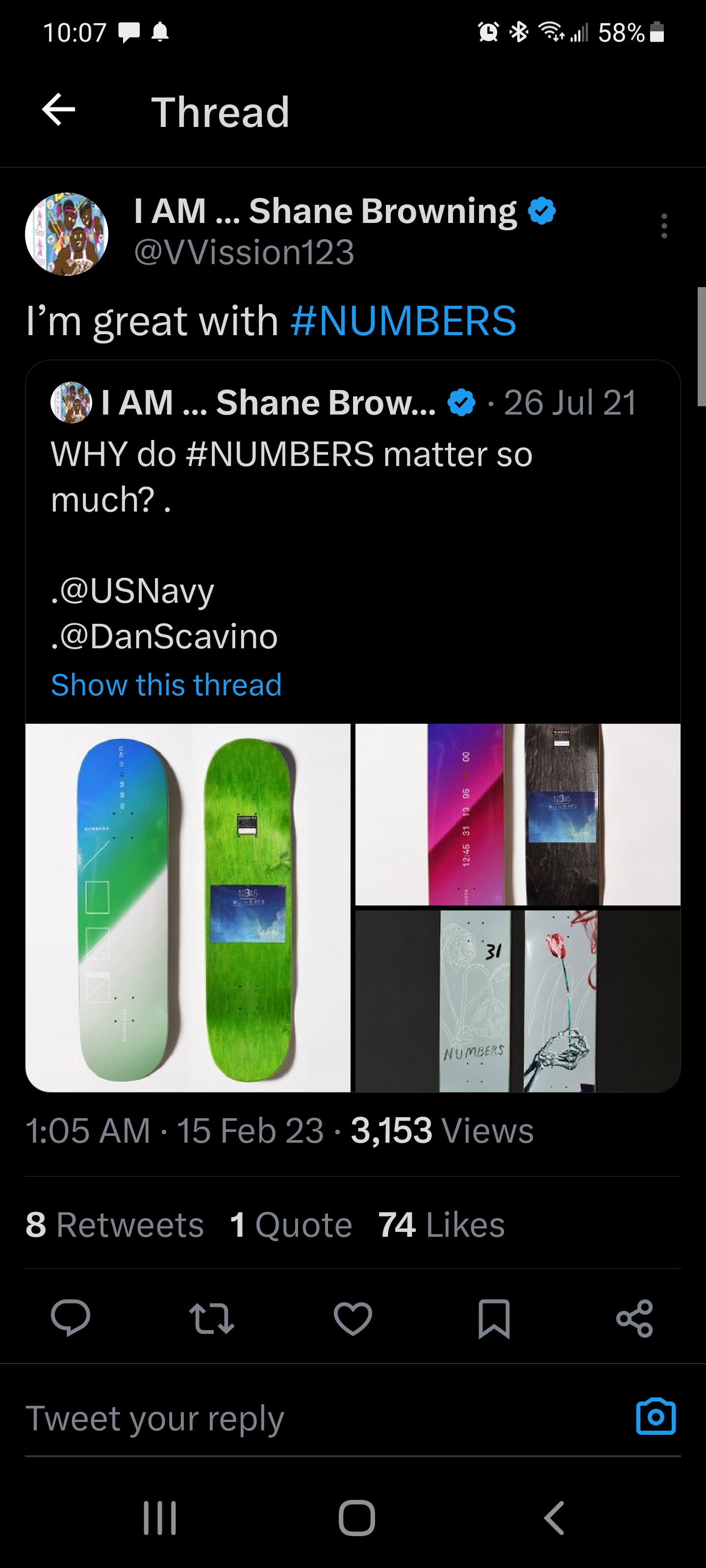Tap the #NUMBERS hashtag link
The width and height of the screenshot is (706, 1568).
(x=403, y=321)
